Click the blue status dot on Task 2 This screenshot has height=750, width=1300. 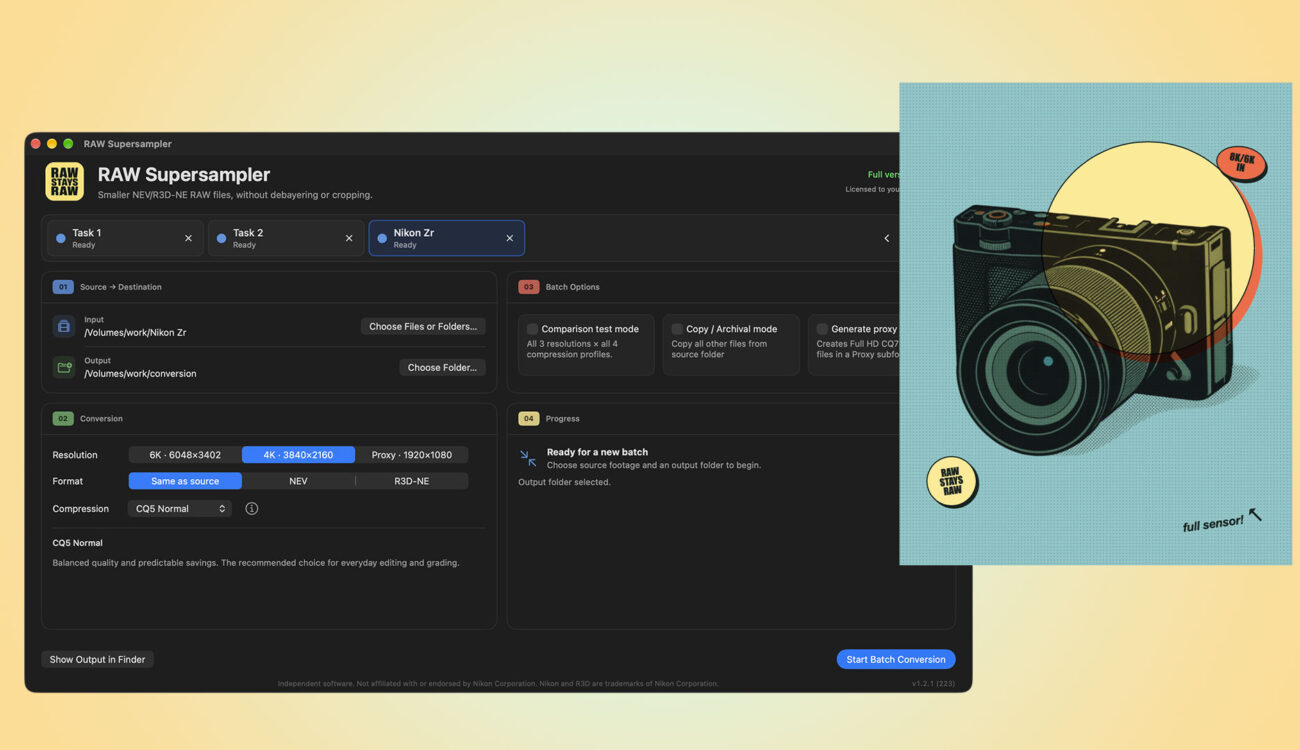tap(222, 238)
